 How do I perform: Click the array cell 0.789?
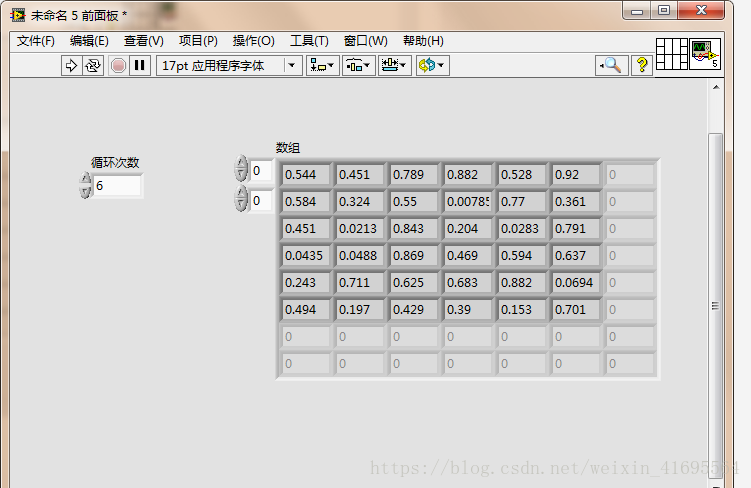(x=414, y=175)
